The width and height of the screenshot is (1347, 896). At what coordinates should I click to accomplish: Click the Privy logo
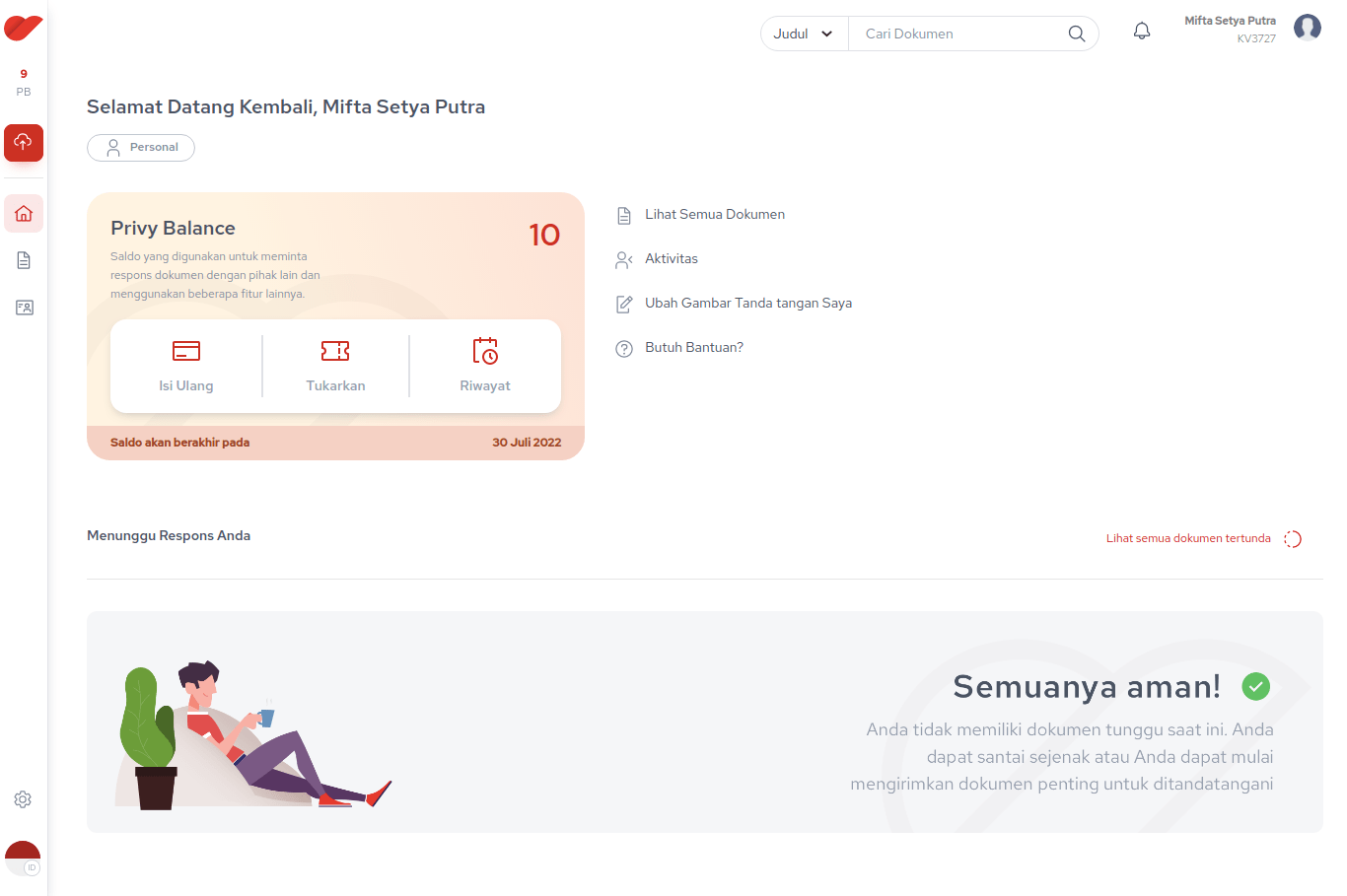coord(23,28)
